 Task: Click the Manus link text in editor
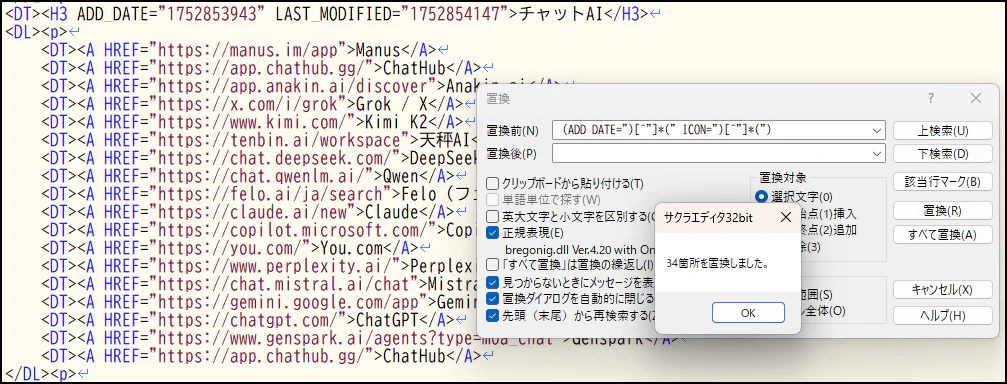coord(377,49)
